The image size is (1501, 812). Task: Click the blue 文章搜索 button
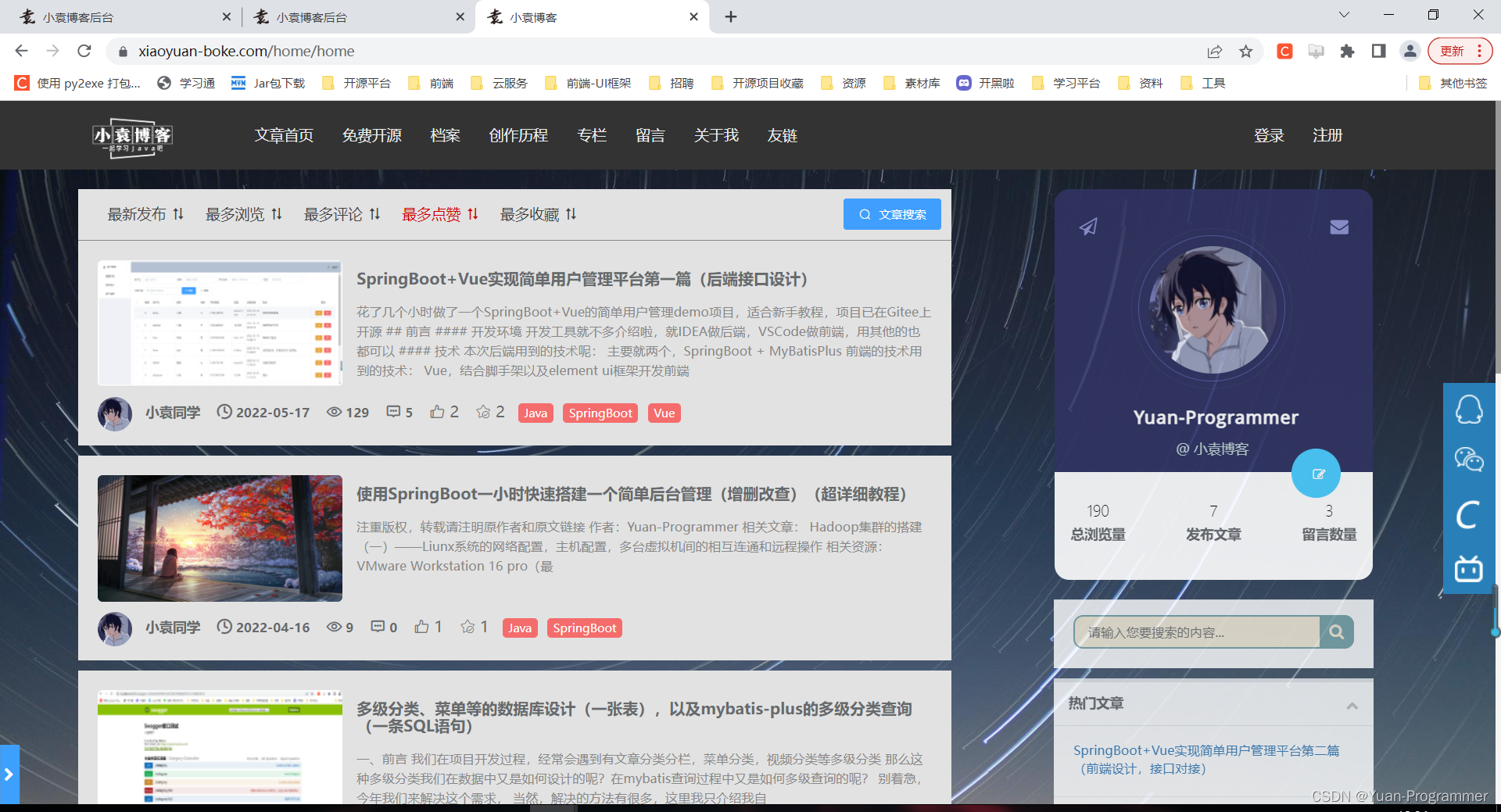point(892,214)
